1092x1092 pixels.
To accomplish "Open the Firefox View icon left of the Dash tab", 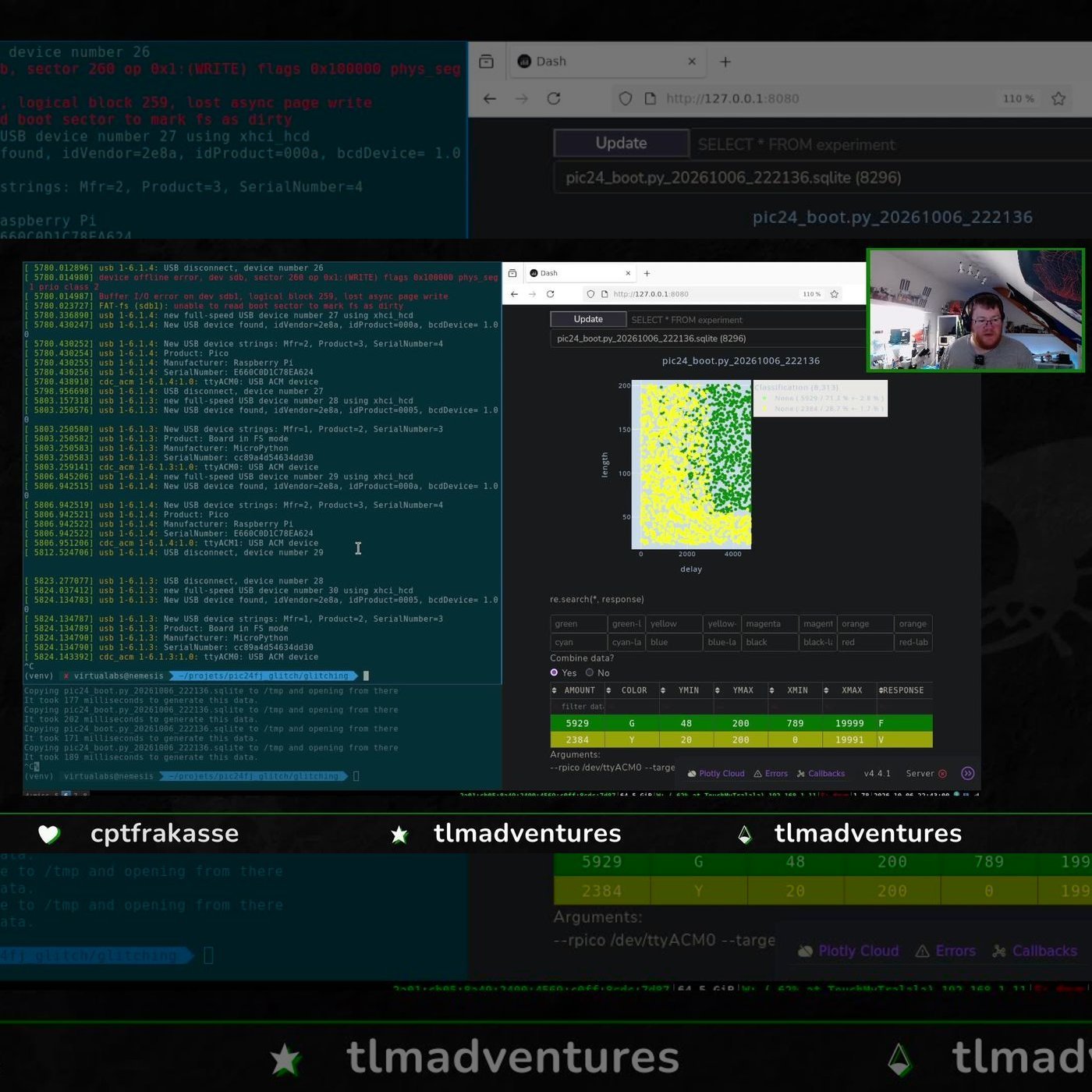I will [x=512, y=273].
